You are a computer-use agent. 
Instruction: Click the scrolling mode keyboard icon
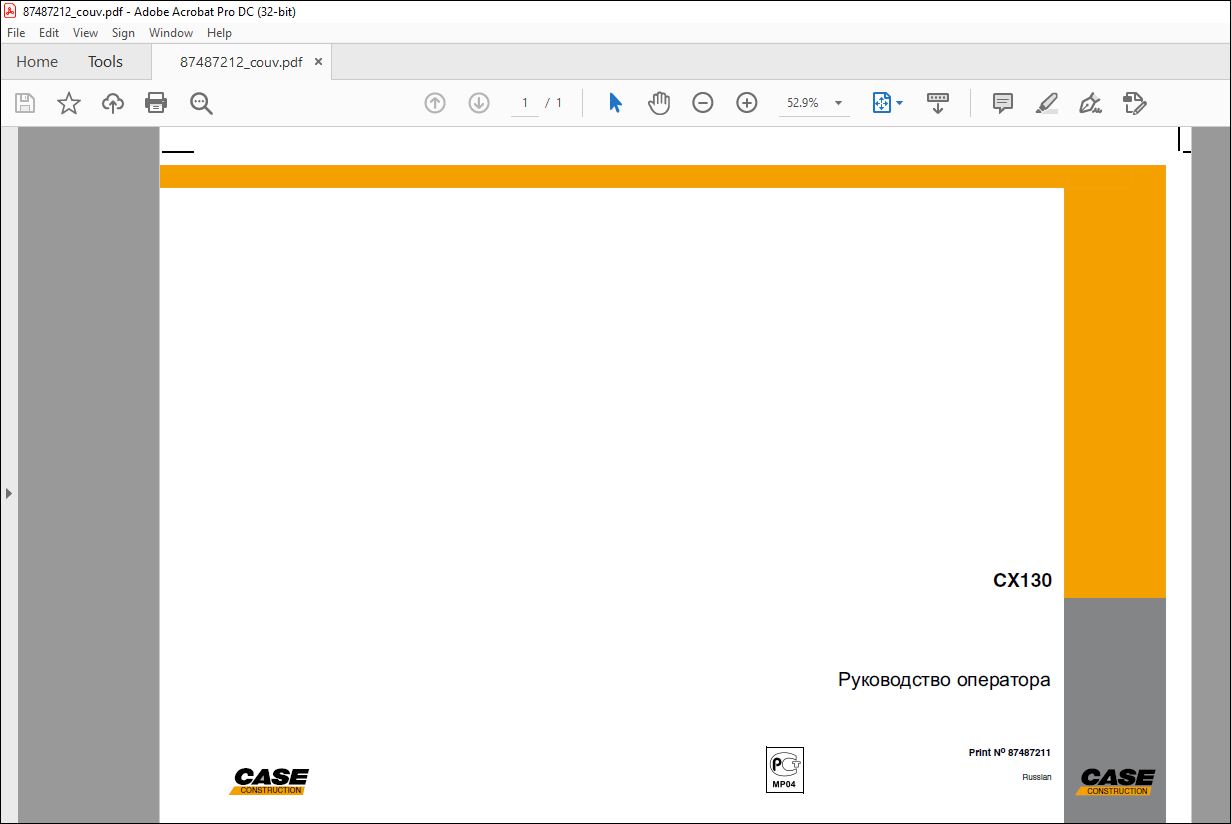click(938, 103)
